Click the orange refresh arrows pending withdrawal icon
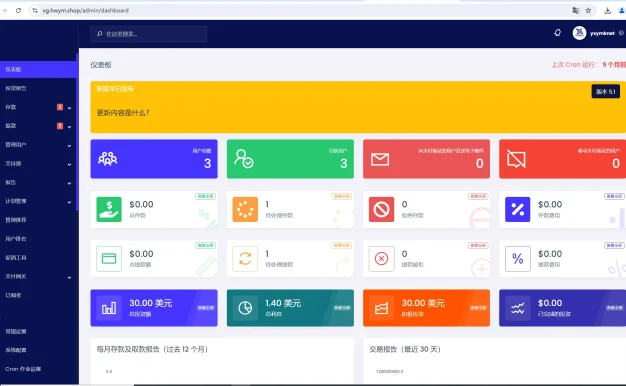Viewport: 626px width, 386px height. (x=245, y=259)
